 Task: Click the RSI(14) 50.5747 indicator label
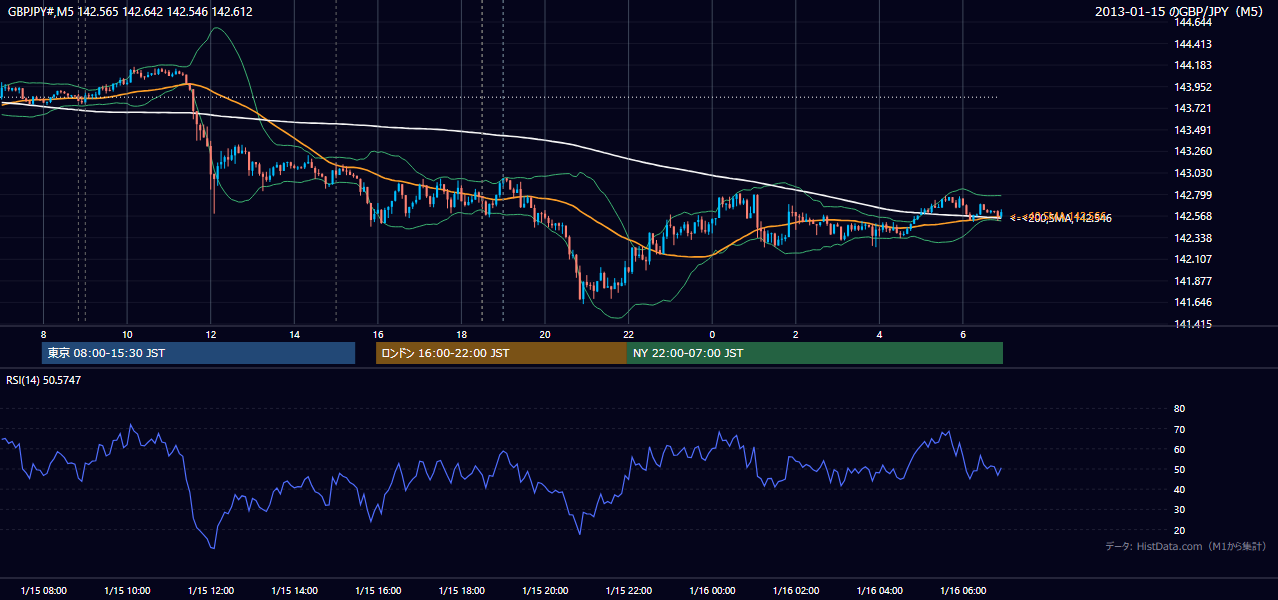pyautogui.click(x=44, y=380)
